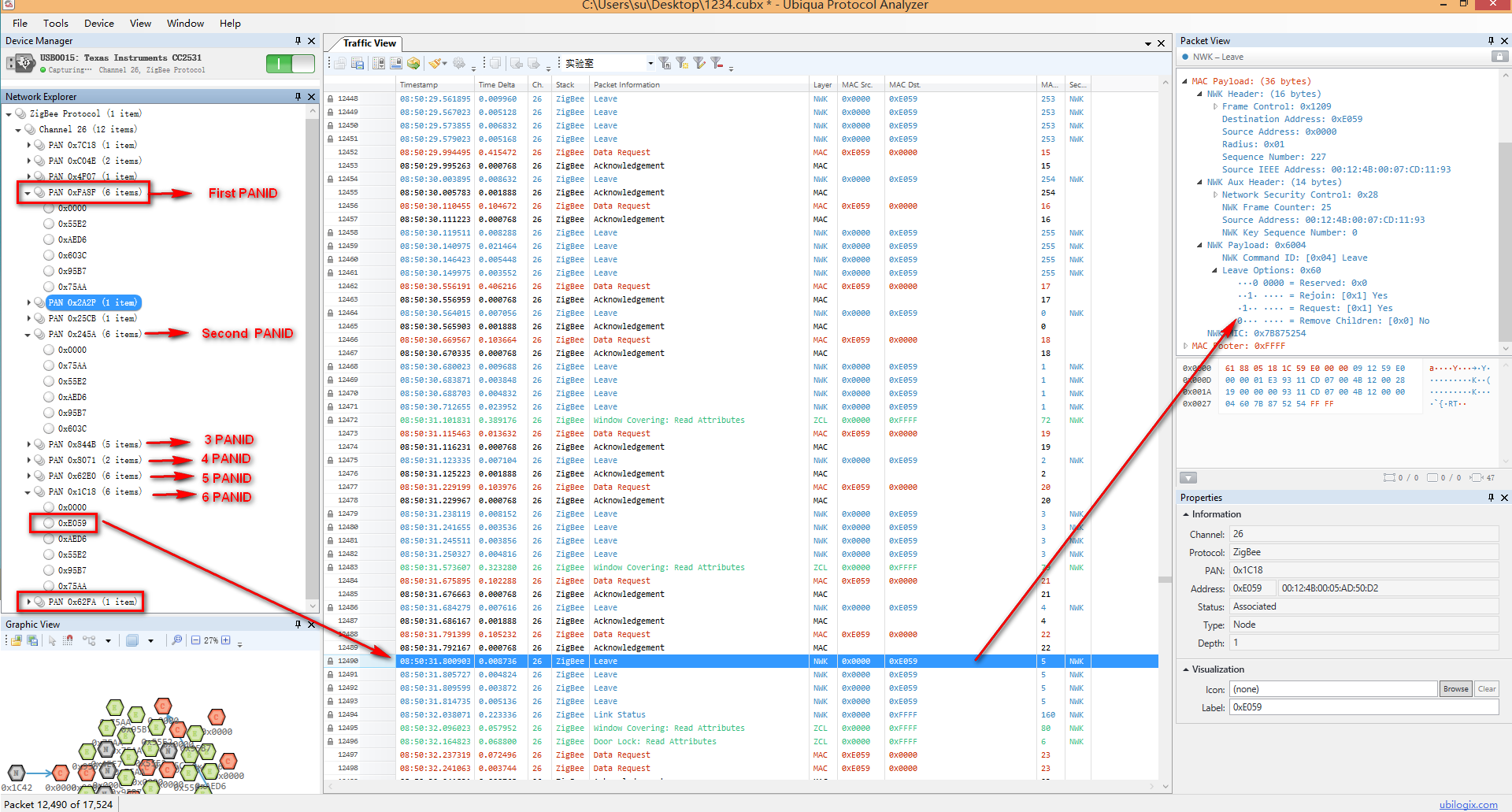This screenshot has width=1512, height=812.
Task: Collapse the PAN 0x1C18 tree node
Action: [28, 491]
